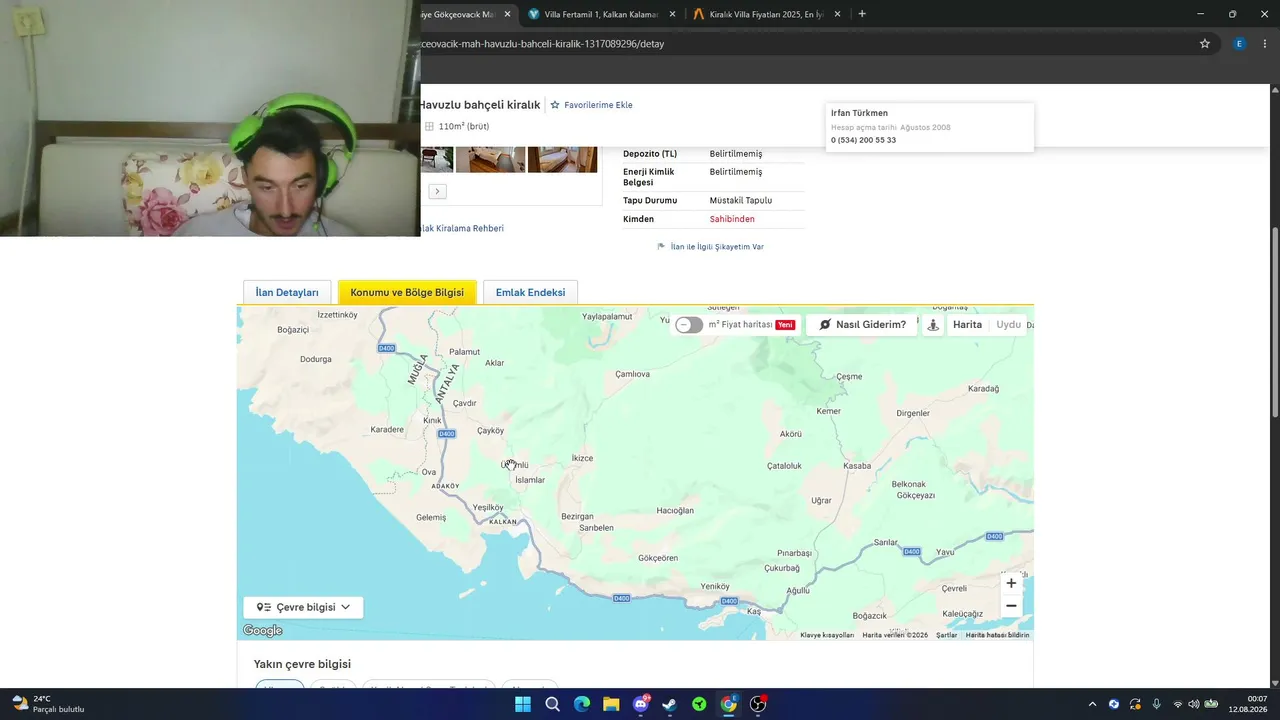Click the Müstakil Tapulu value
Screen dimensions: 1280x720
click(741, 201)
